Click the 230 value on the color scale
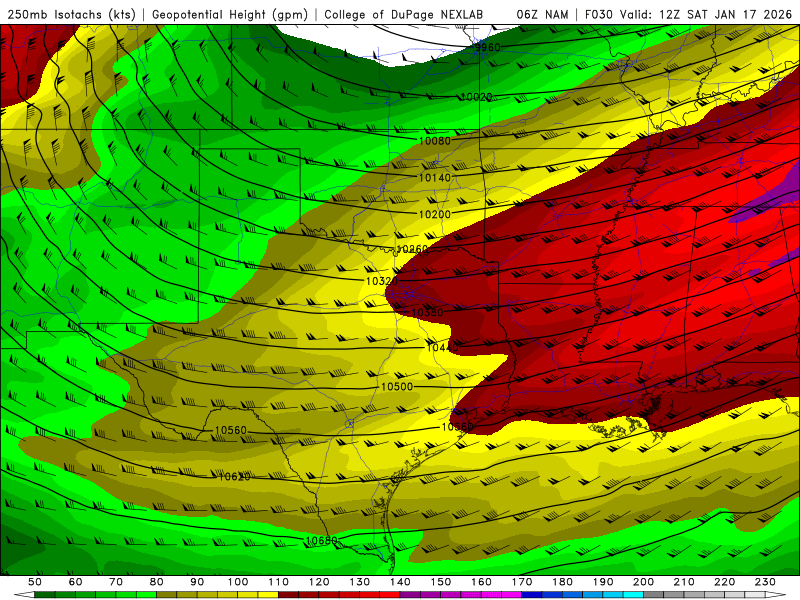Viewport: 800px width, 600px height. tap(765, 582)
